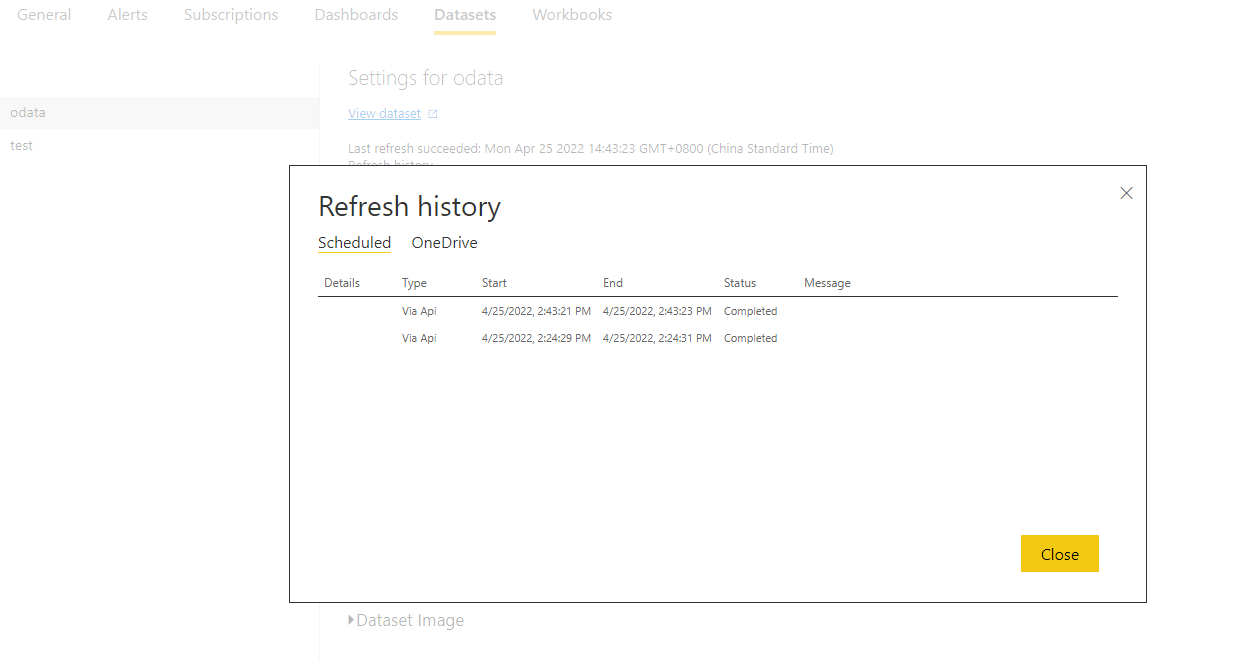Image resolution: width=1236 pixels, height=660 pixels.
Task: Click Via Api in the 2:24:29 PM row
Action: pos(419,338)
